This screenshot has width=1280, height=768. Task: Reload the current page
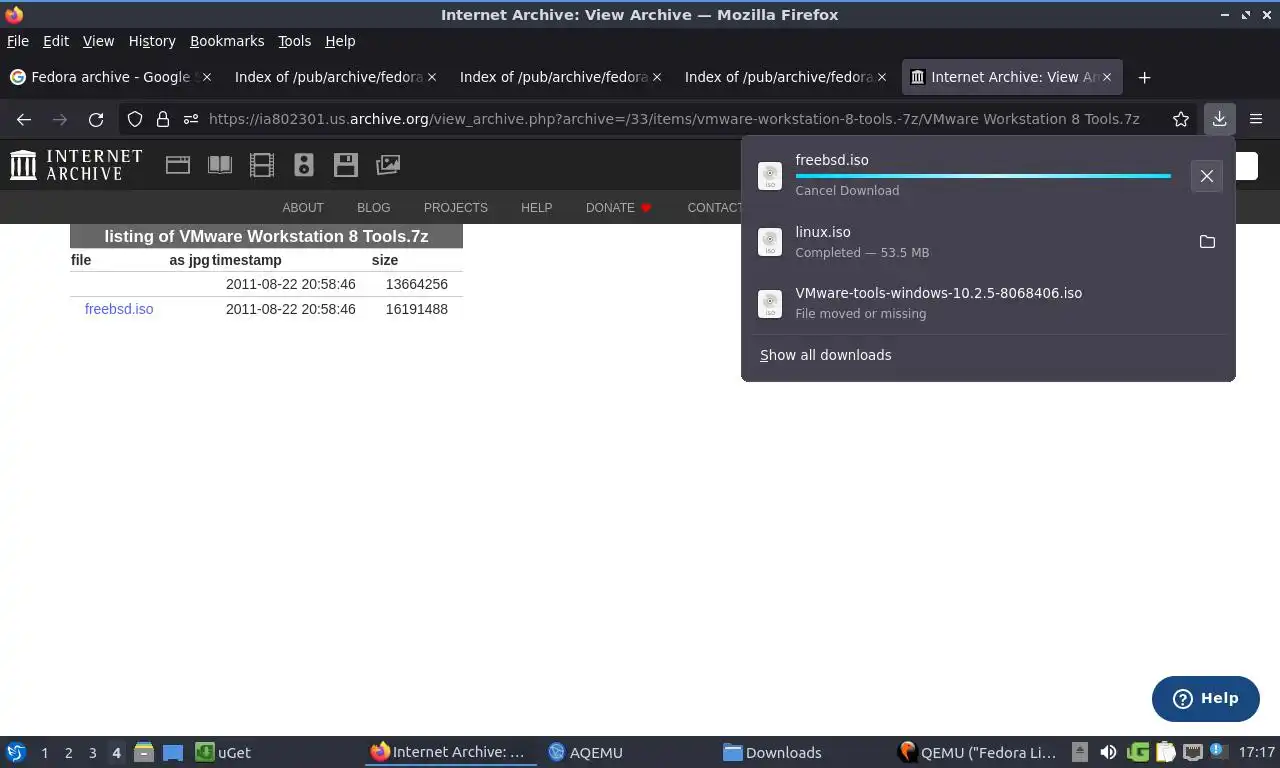tap(96, 119)
